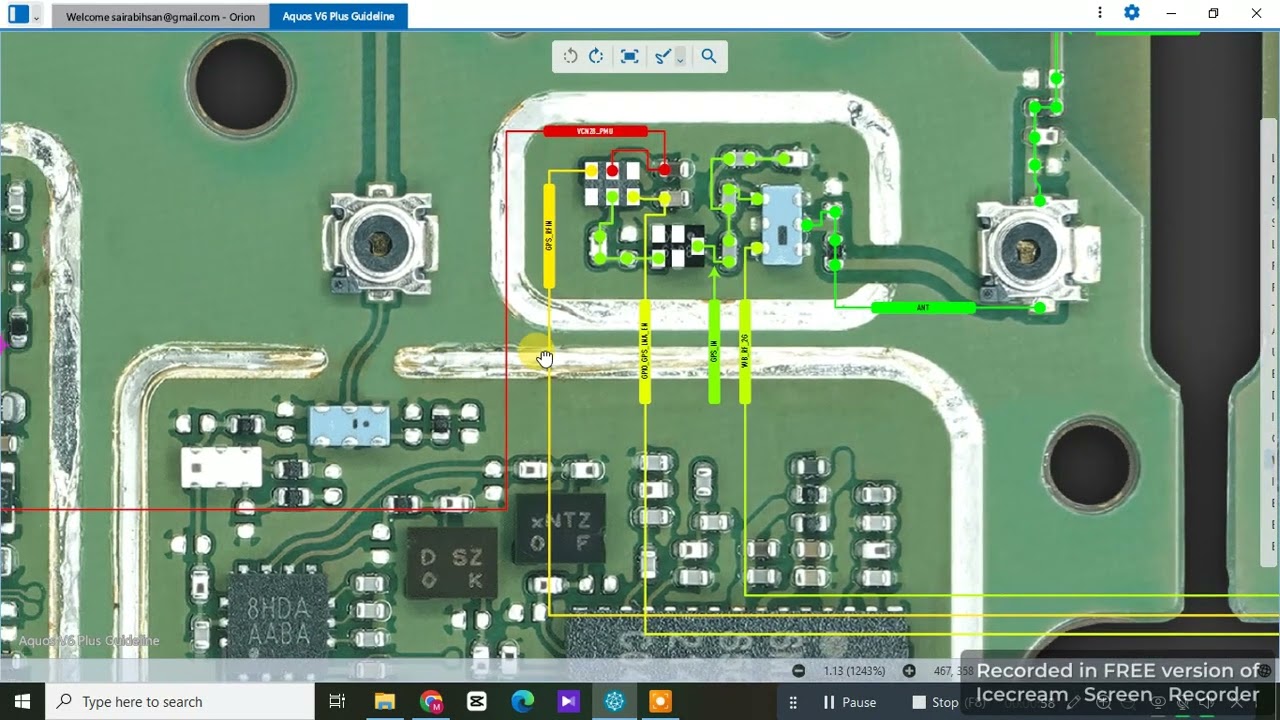Open CapCut from the taskbar
The image size is (1280, 720).
pyautogui.click(x=477, y=701)
